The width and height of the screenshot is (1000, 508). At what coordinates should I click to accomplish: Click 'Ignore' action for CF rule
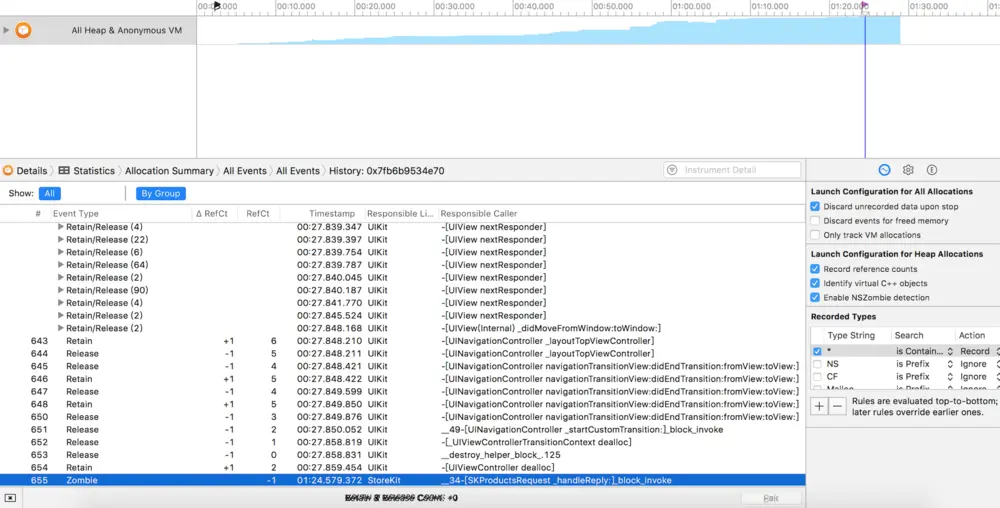(x=973, y=377)
